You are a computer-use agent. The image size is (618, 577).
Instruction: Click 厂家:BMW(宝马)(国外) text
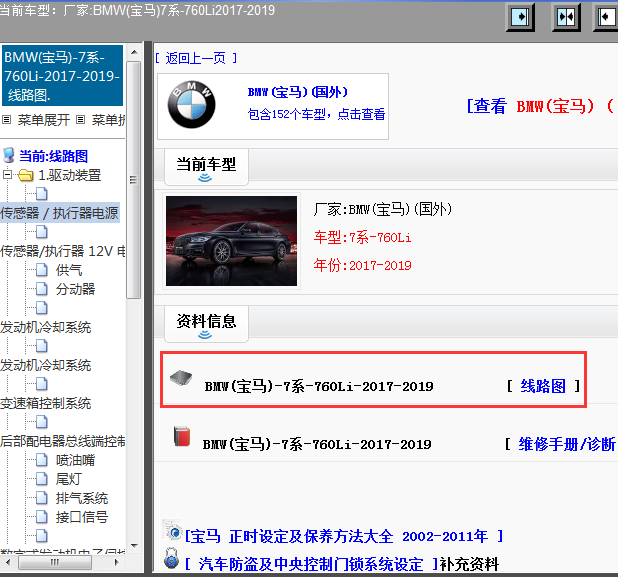[382, 209]
